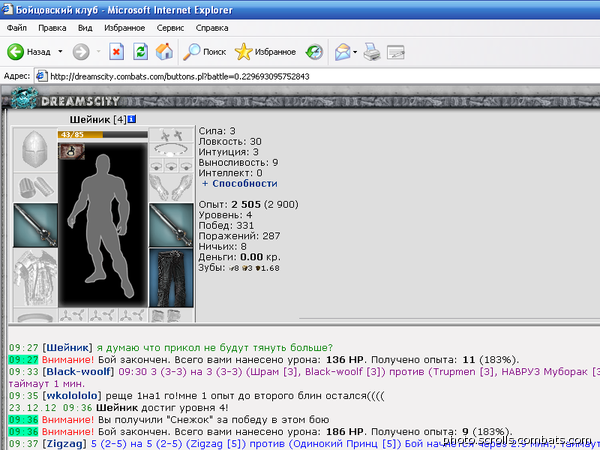600x450 pixels.
Task: Click the Black-woolf nickname in chat
Action: tap(78, 372)
